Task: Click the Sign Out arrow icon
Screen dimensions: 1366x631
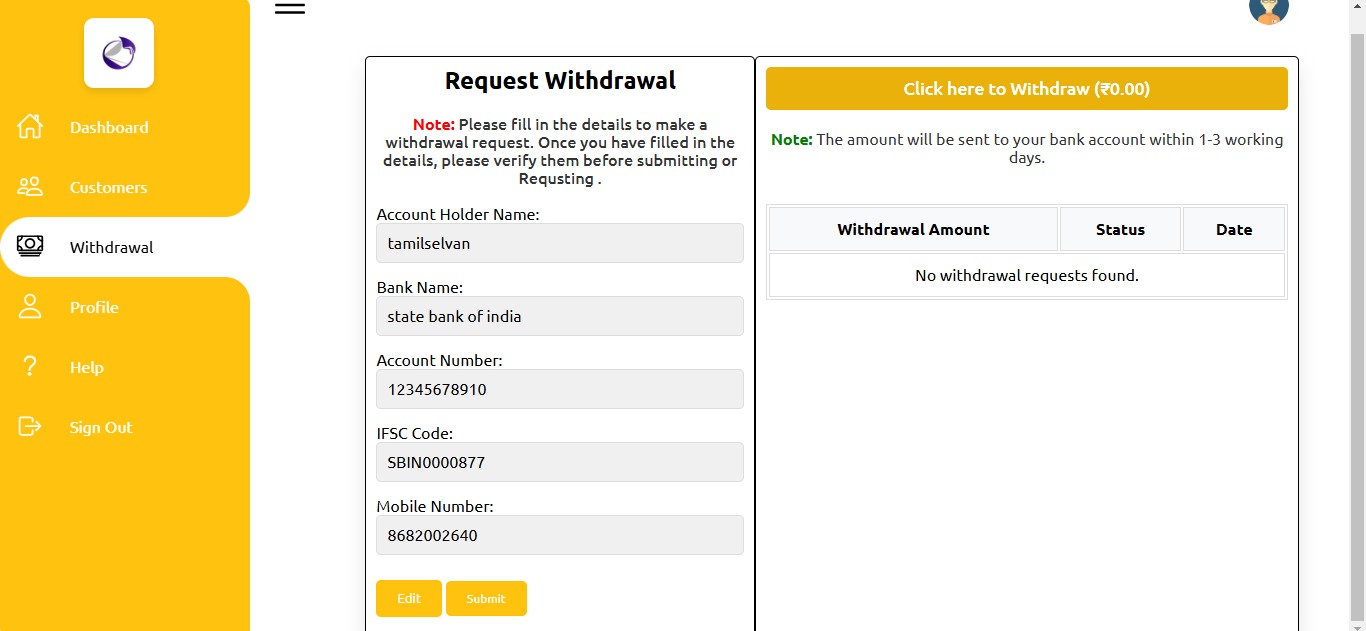Action: tap(30, 427)
